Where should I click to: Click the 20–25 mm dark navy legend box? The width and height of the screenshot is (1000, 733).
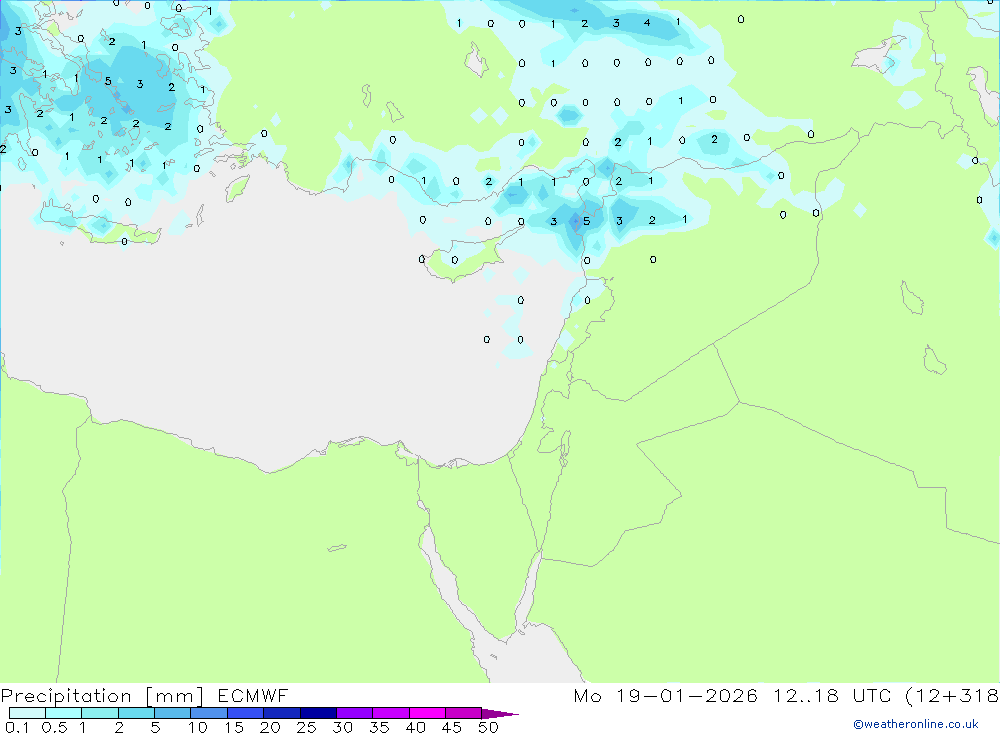click(x=282, y=713)
